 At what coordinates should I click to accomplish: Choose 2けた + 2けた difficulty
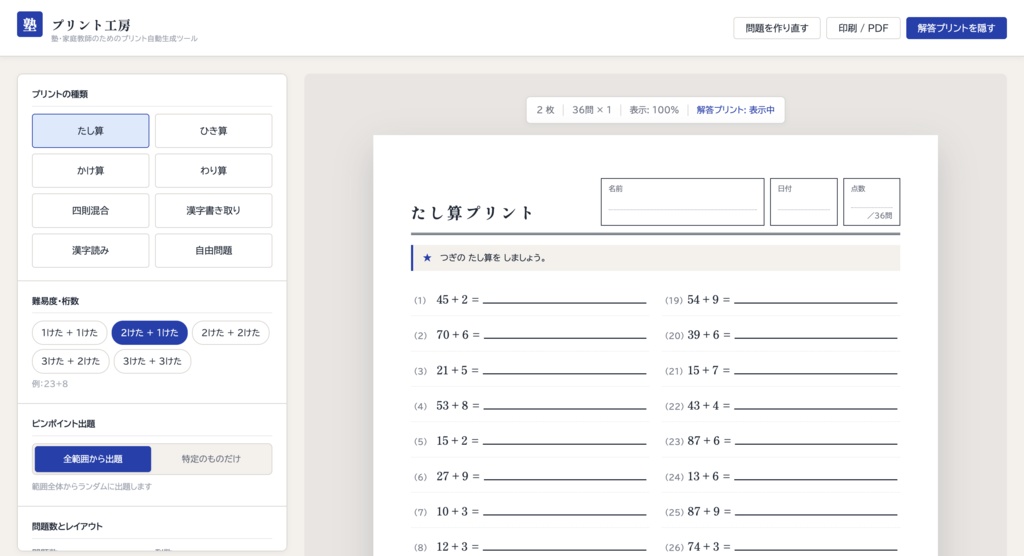click(x=231, y=333)
